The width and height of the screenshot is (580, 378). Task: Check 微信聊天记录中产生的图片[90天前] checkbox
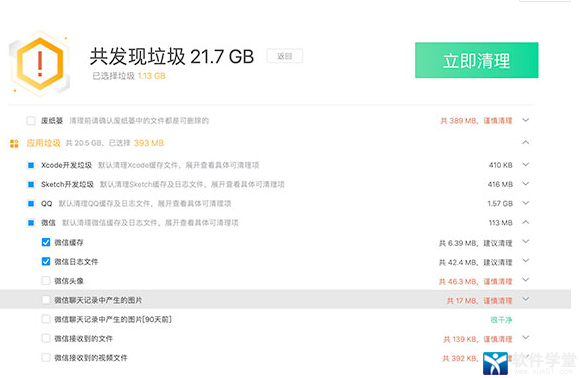click(x=46, y=319)
